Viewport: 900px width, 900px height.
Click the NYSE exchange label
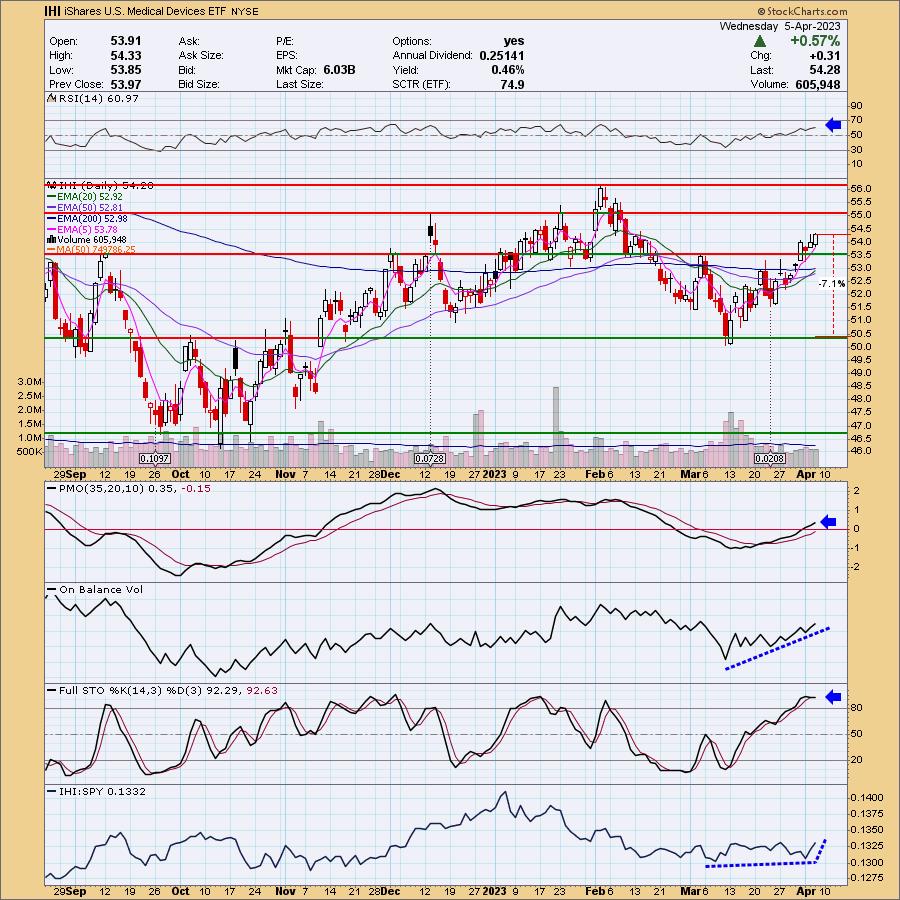pyautogui.click(x=244, y=11)
